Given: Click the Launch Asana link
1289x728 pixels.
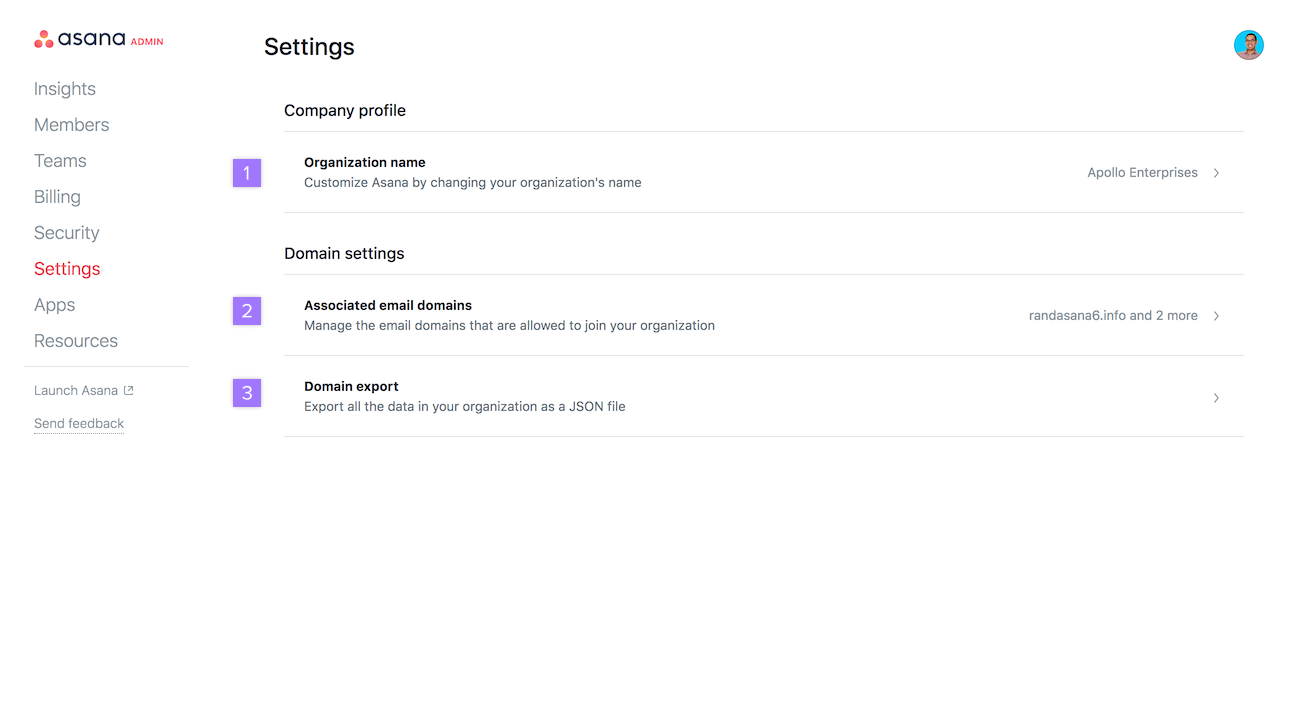Looking at the screenshot, I should pyautogui.click(x=76, y=391).
